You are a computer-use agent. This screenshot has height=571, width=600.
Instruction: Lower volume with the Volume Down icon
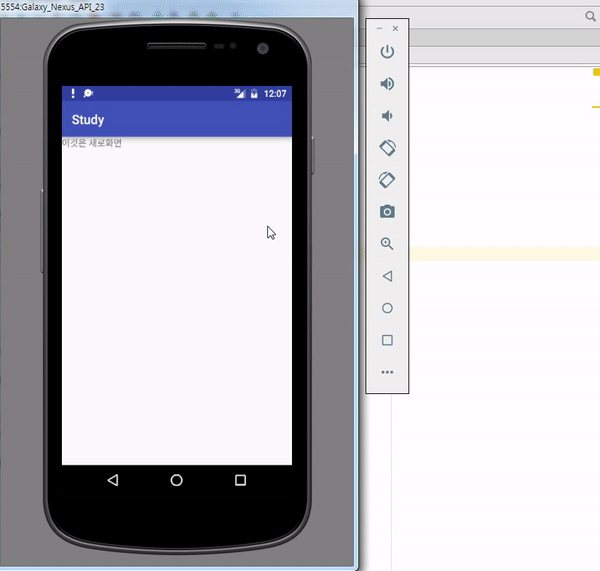pos(387,116)
